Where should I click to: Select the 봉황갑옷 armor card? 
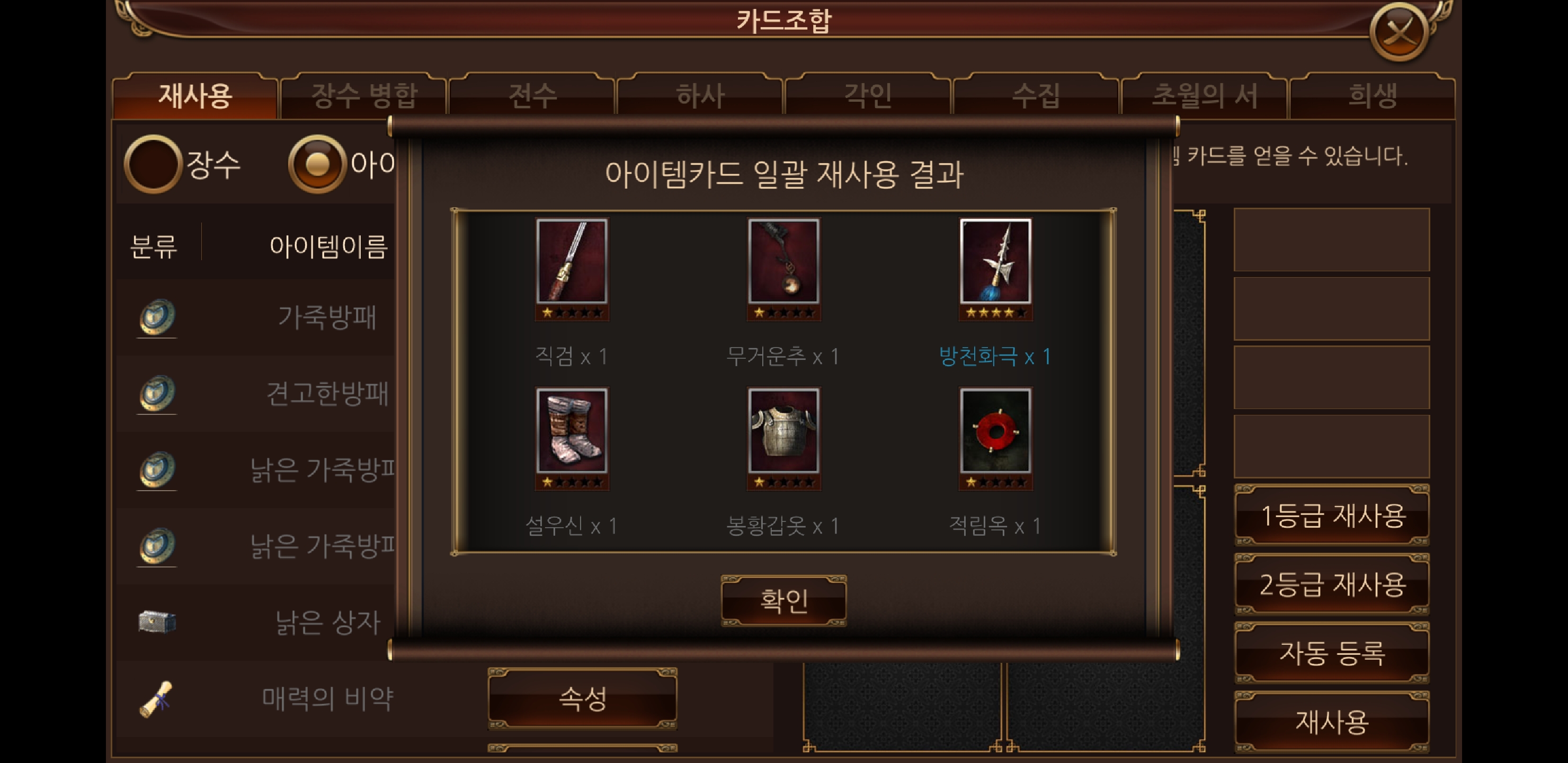point(783,438)
